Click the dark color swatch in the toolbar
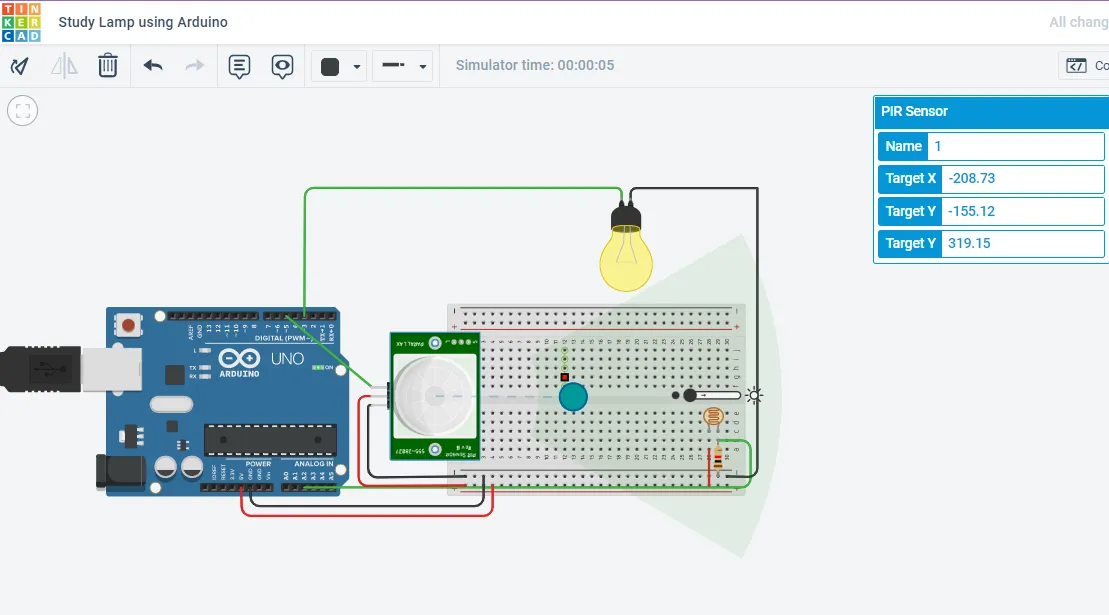Viewport: 1109px width, 615px height. click(331, 65)
